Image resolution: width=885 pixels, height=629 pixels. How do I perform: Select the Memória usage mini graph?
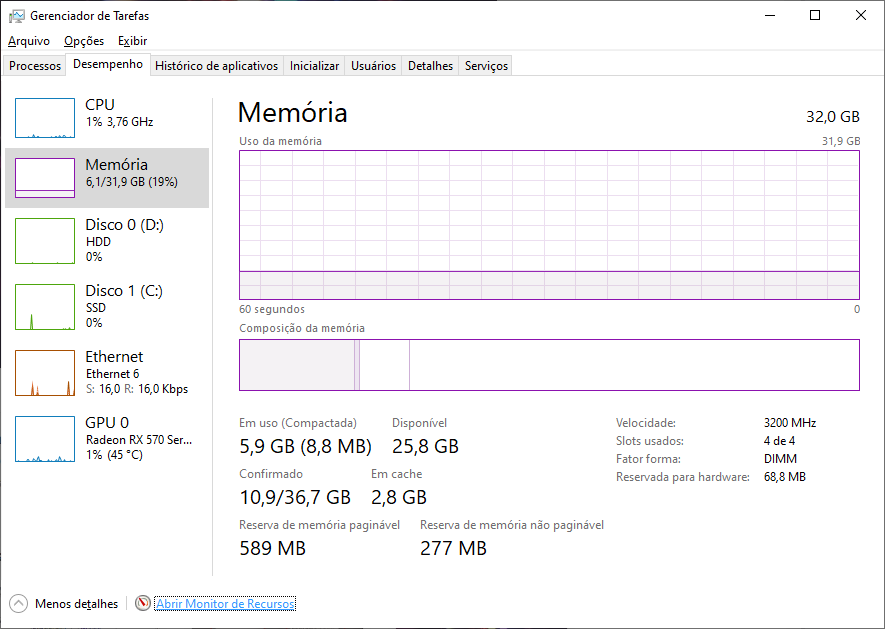point(45,178)
